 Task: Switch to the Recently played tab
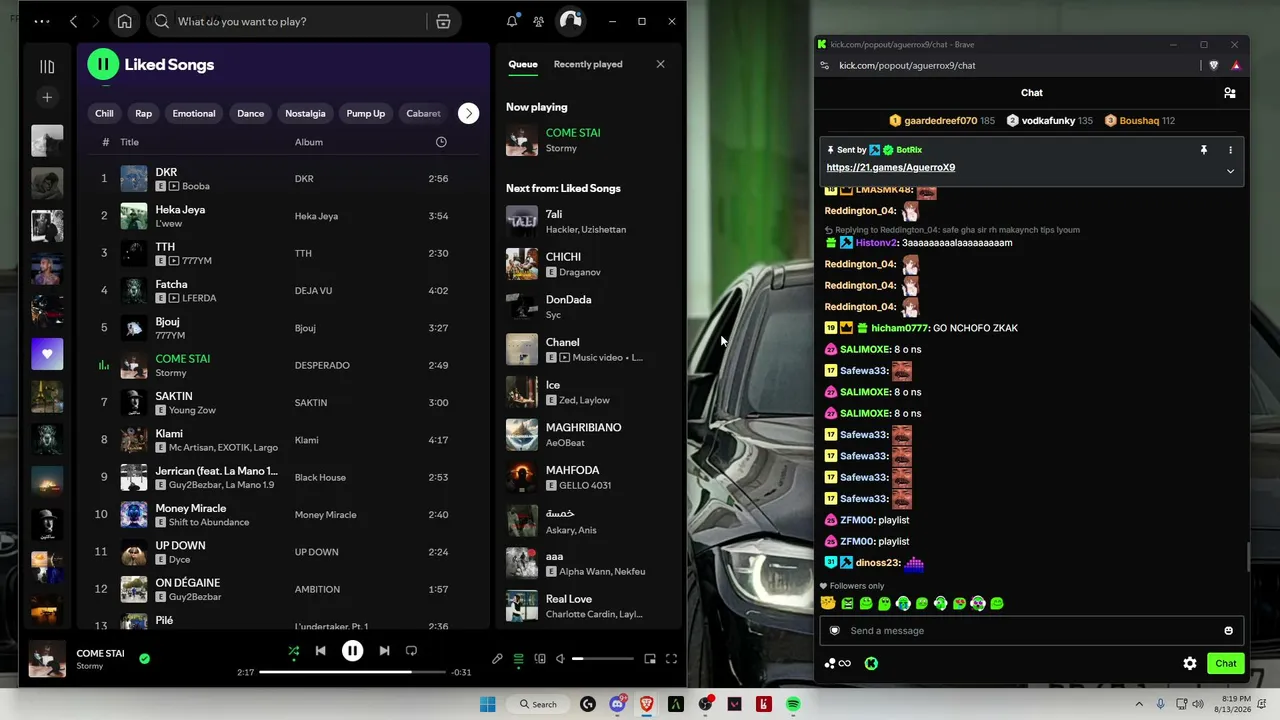[588, 64]
